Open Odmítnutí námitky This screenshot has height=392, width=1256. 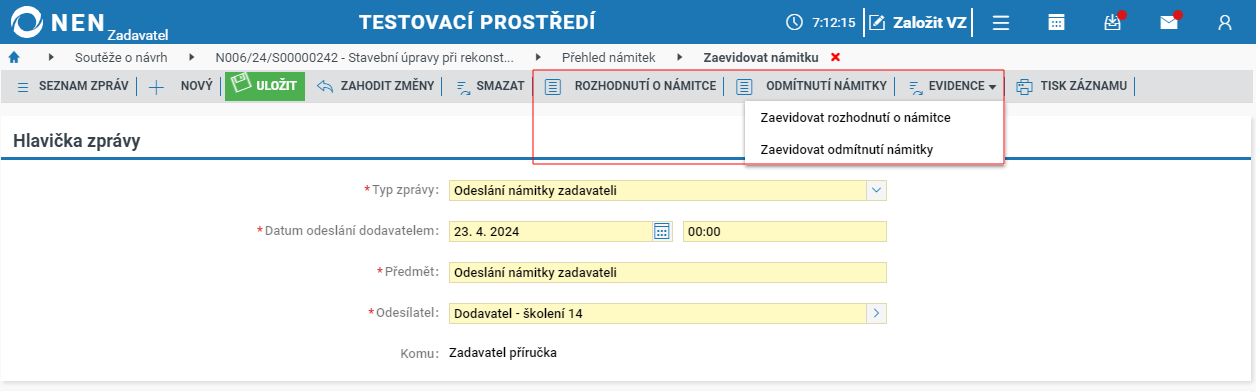[x=811, y=86]
